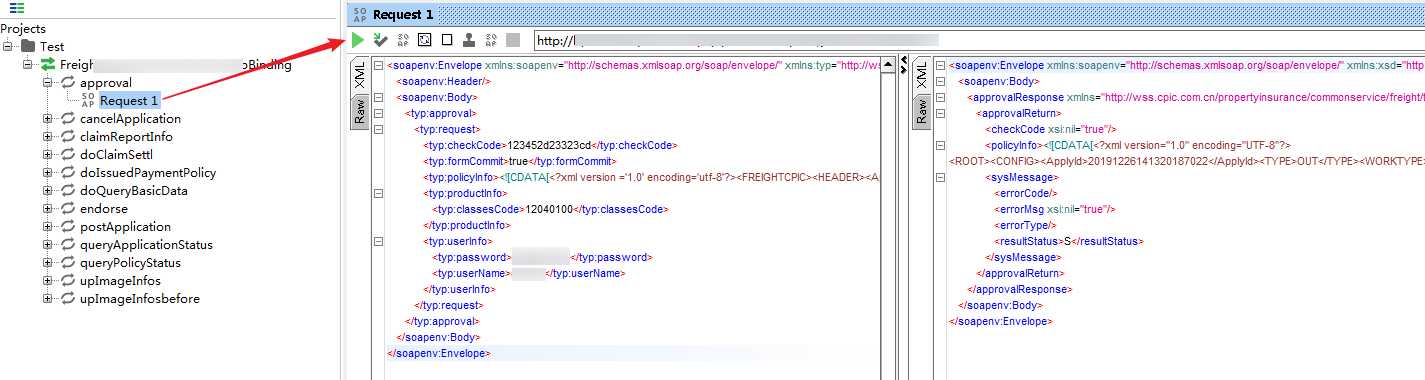Click the projects list icon above Projects
Viewport: 1425px width, 380px height.
click(17, 8)
